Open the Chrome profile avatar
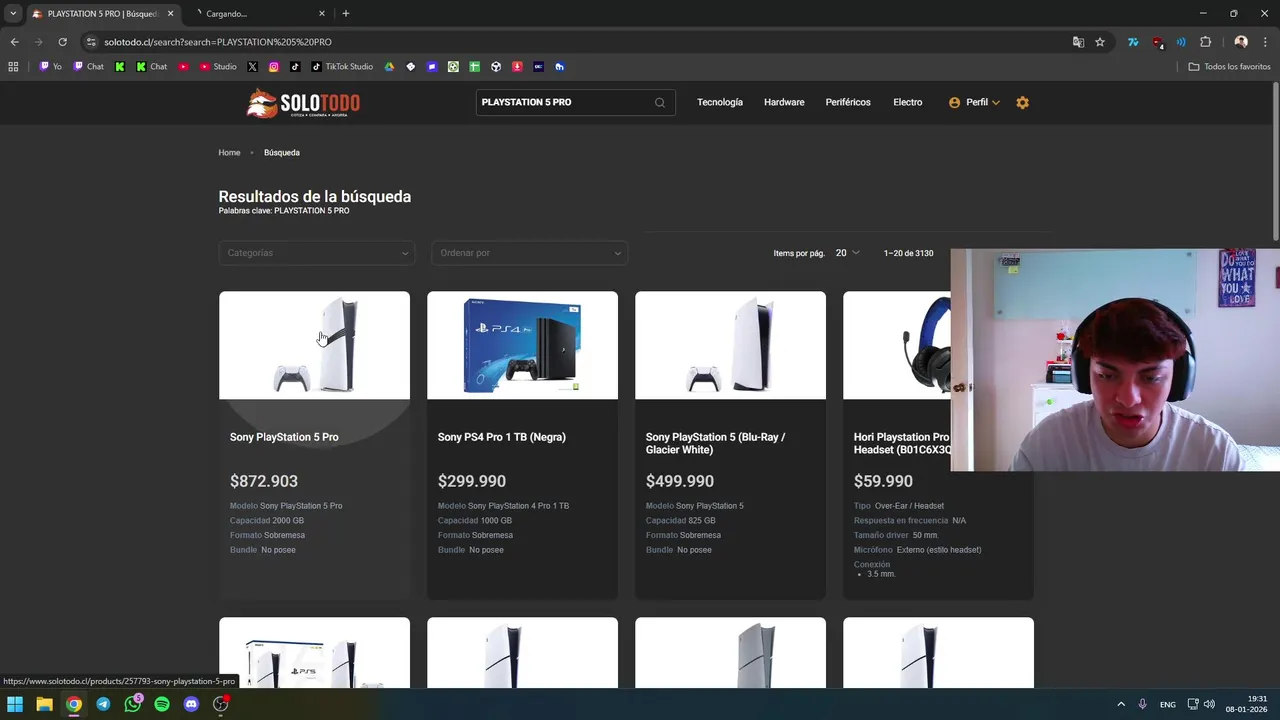This screenshot has height=720, width=1280. coord(1241,42)
